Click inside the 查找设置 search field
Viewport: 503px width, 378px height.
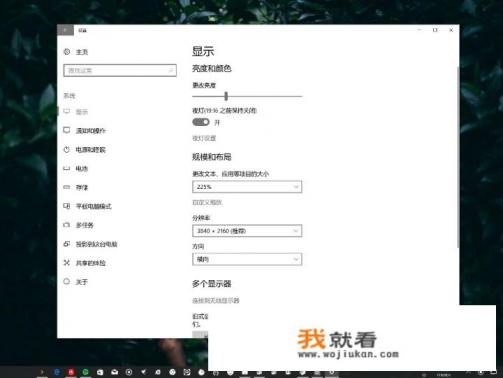[120, 70]
